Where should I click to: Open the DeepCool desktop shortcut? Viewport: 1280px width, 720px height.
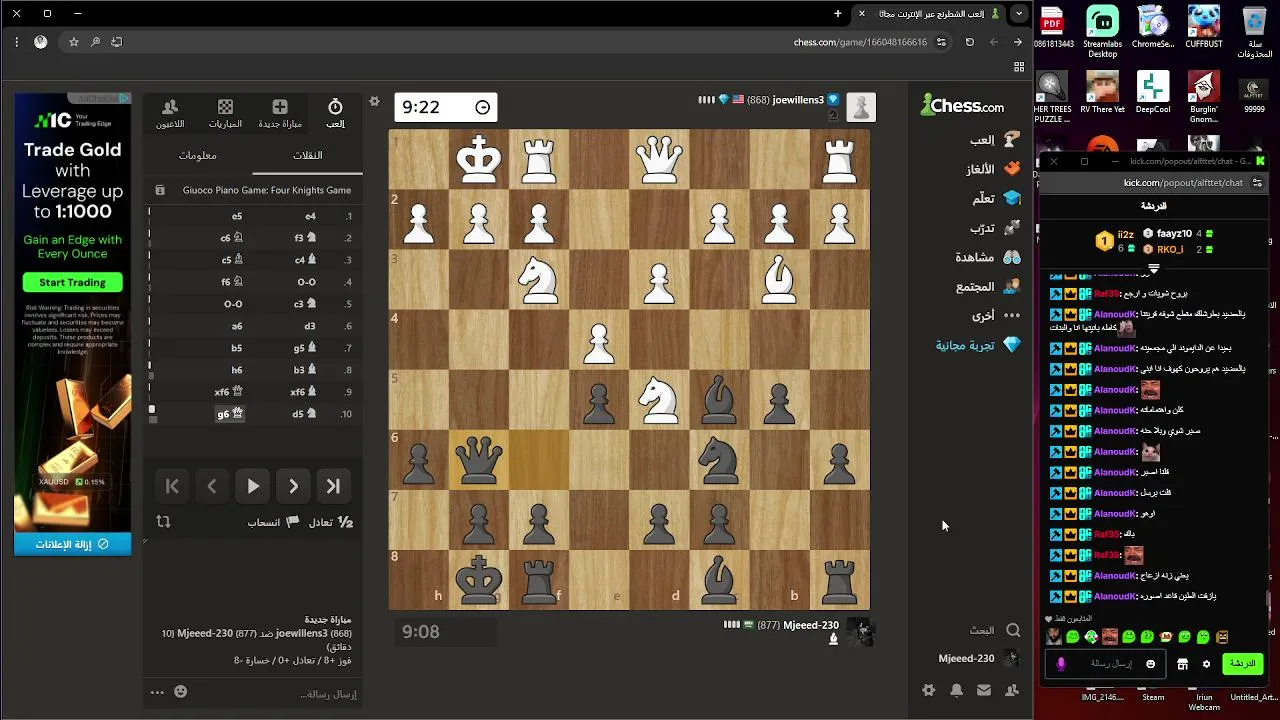[x=1152, y=92]
